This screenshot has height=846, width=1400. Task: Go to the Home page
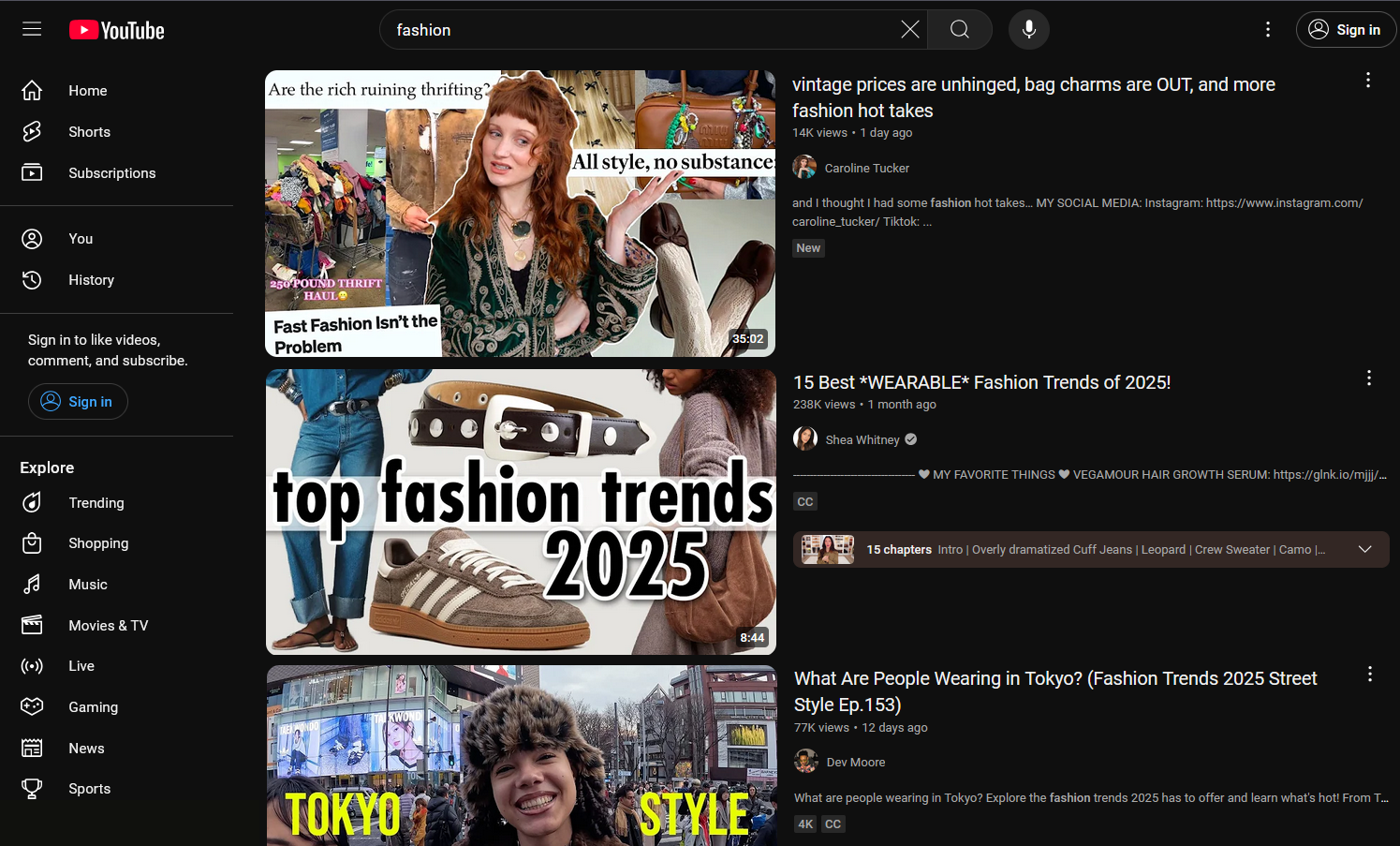pos(87,90)
